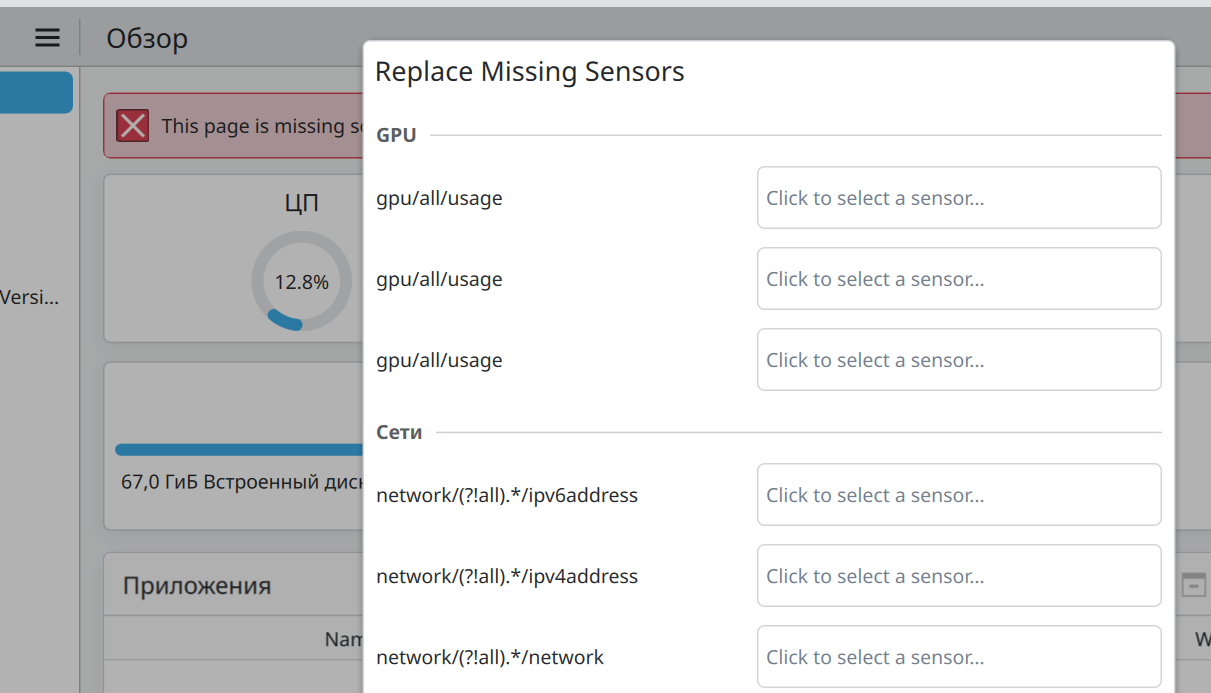Screen dimensions: 1211x693
Task: Select the highlighted blue sidebar item
Action: tap(36, 92)
